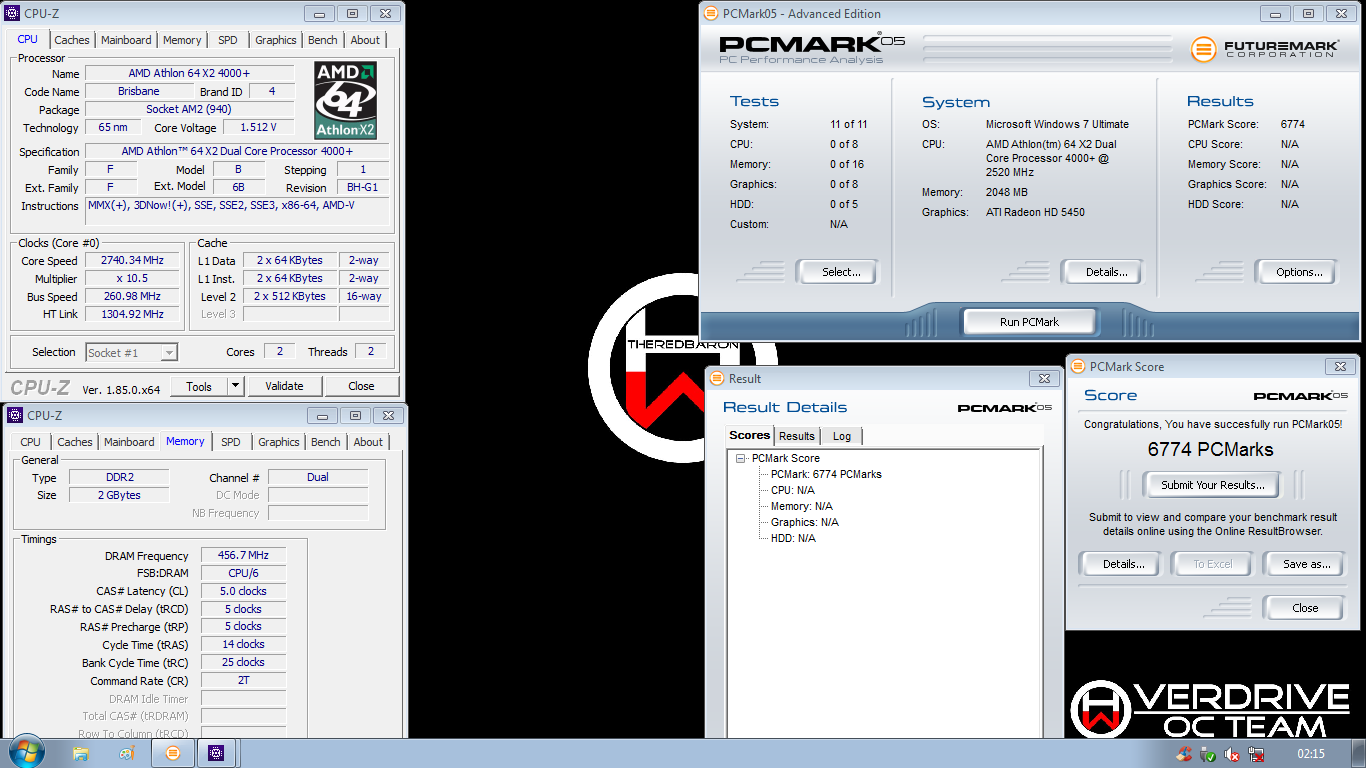Click the Command Rate value 2T
Screen dimensions: 1366x768
click(x=243, y=681)
